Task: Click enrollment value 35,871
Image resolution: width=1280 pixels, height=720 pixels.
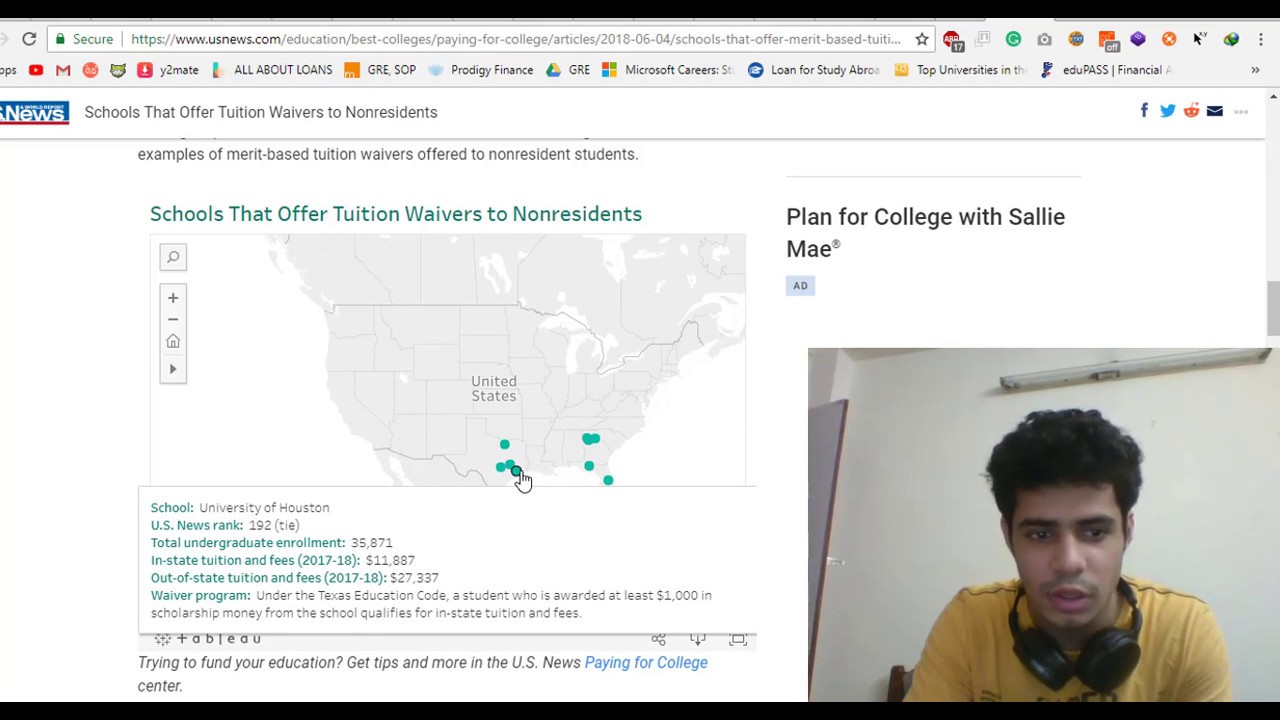Action: pos(371,543)
